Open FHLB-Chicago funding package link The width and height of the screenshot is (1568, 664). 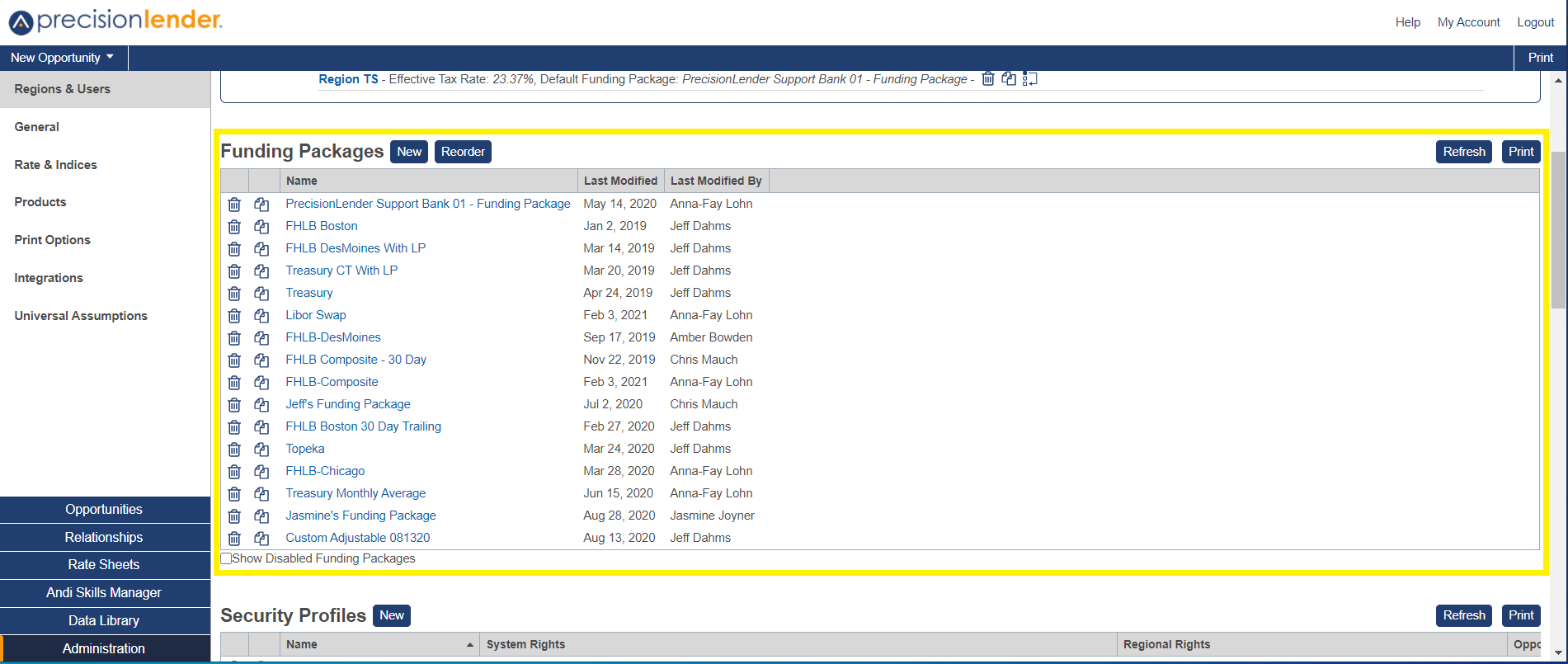click(325, 471)
